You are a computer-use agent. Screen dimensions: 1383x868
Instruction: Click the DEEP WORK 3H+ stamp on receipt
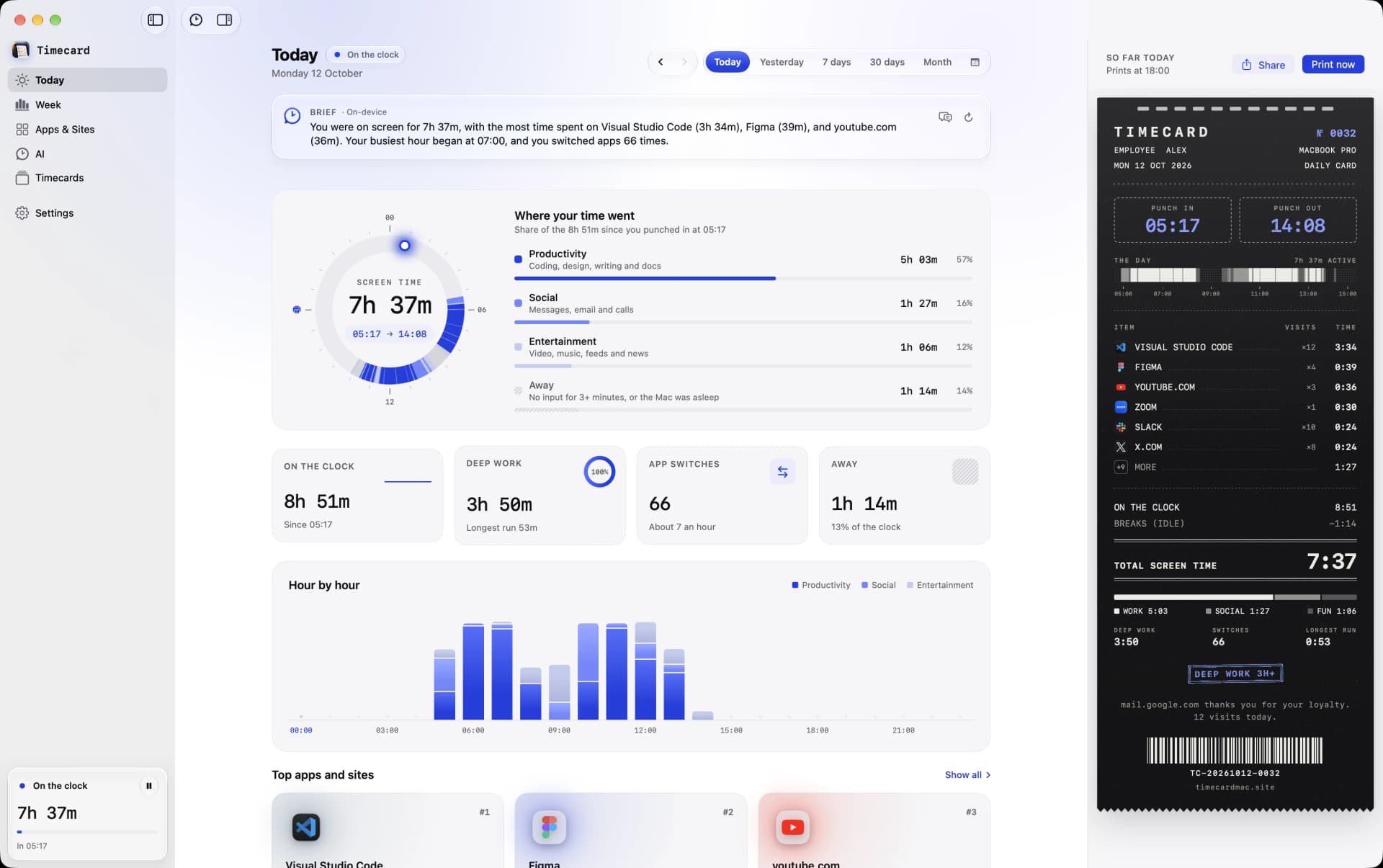point(1235,674)
